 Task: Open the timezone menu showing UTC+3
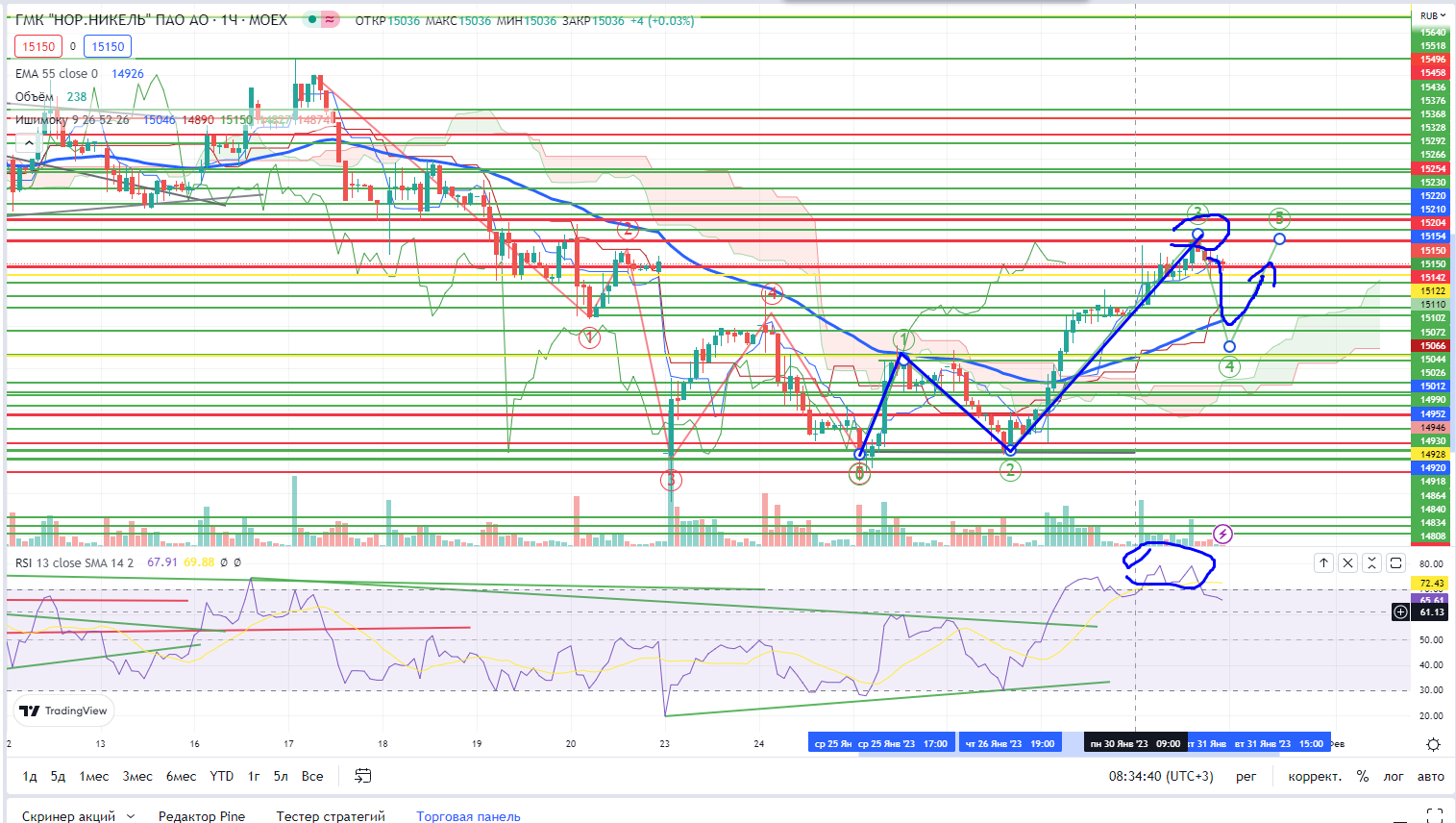(x=1161, y=776)
